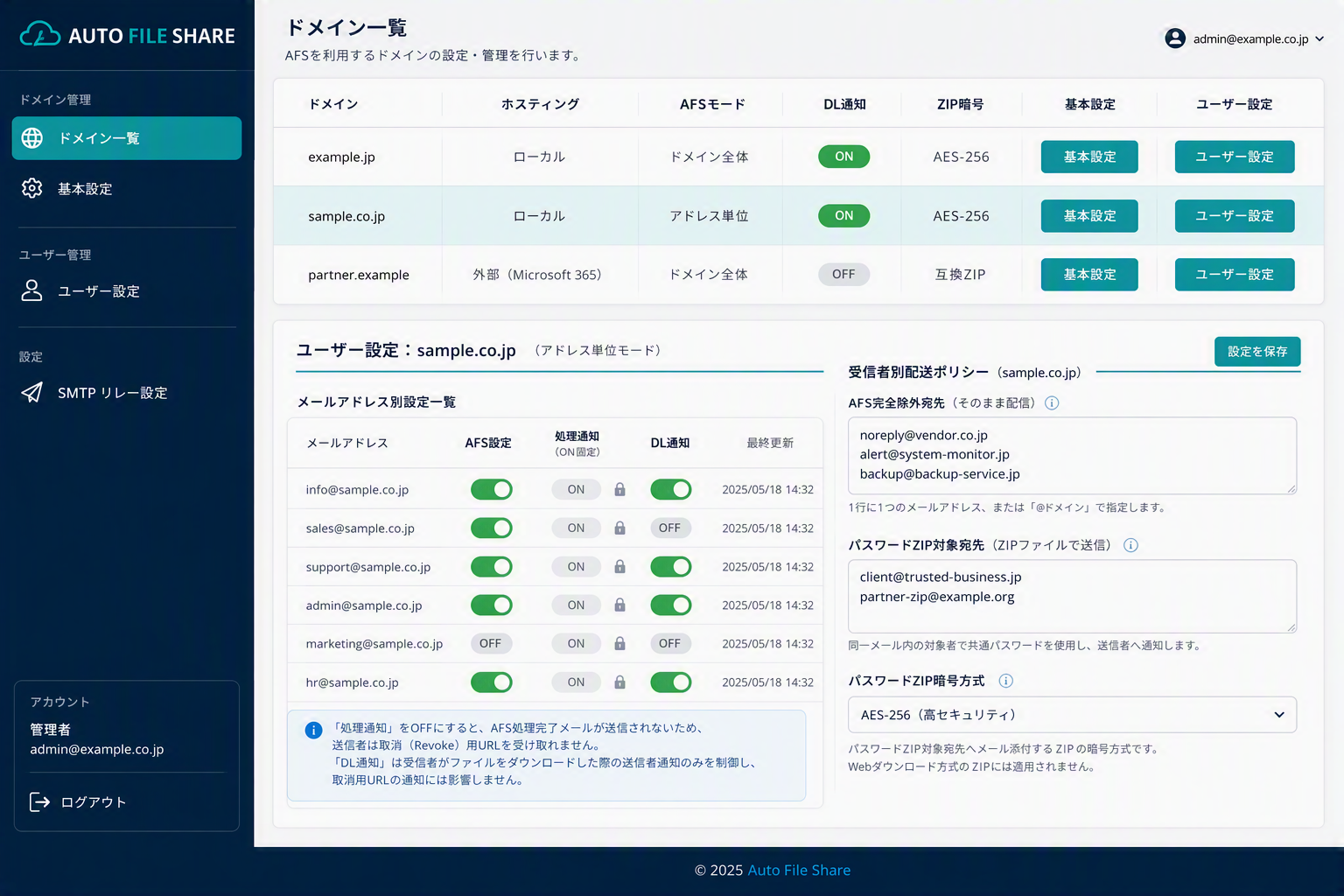Image resolution: width=1344 pixels, height=896 pixels.
Task: Toggle DL通知 for admin@sample.co.jp
Action: click(671, 605)
